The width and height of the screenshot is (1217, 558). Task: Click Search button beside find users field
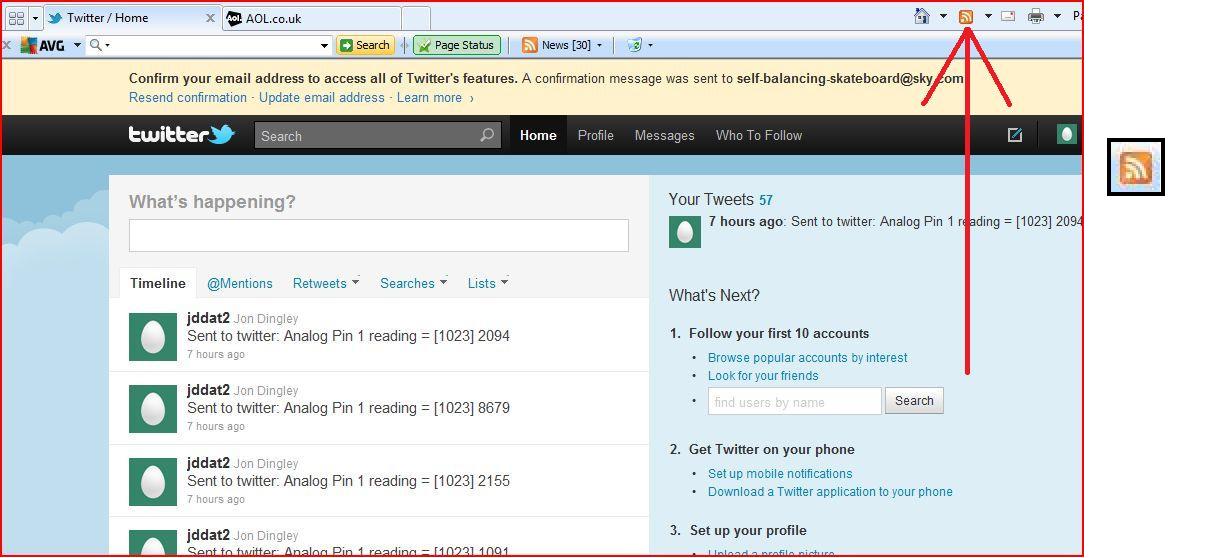914,401
